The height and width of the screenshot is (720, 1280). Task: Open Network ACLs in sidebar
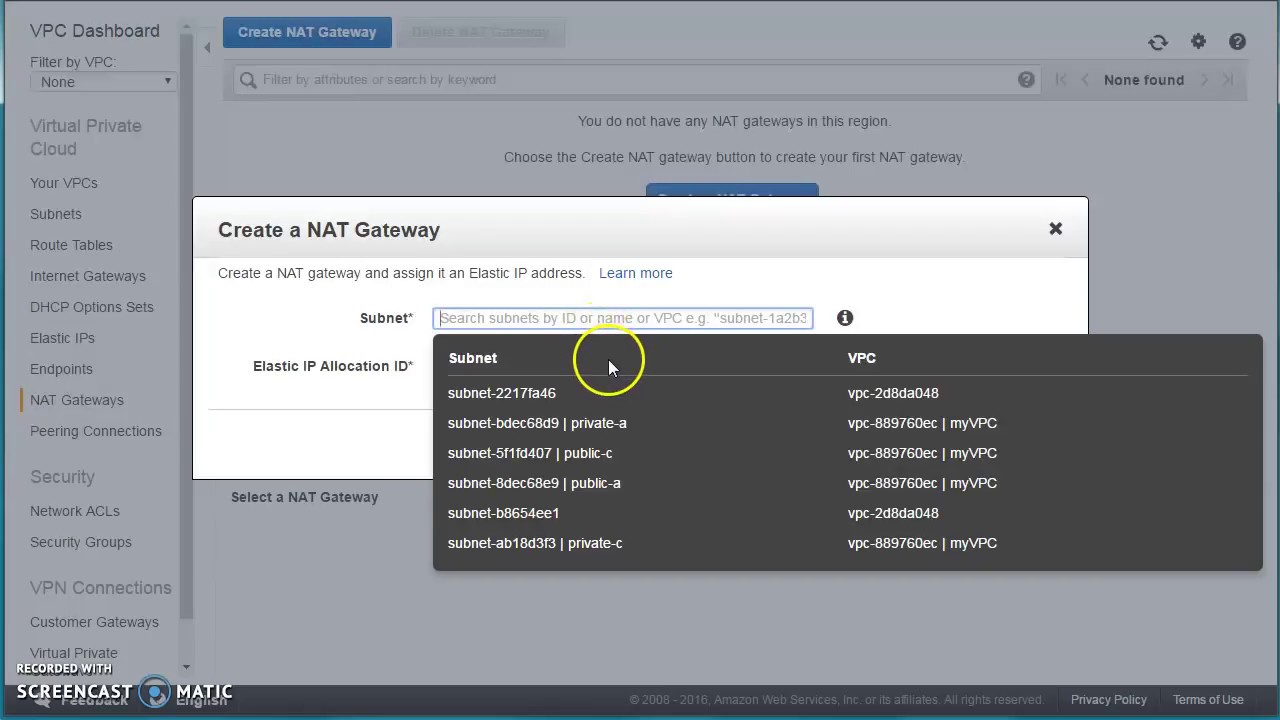point(75,511)
